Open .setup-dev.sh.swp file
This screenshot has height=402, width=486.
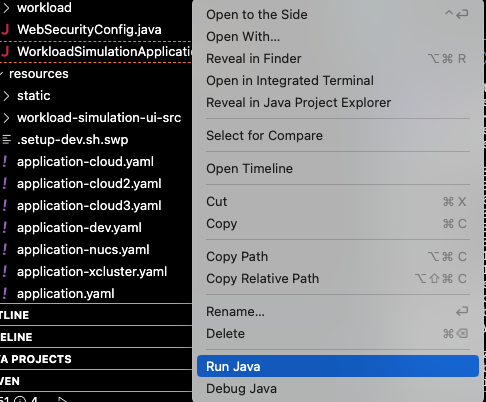[73, 140]
